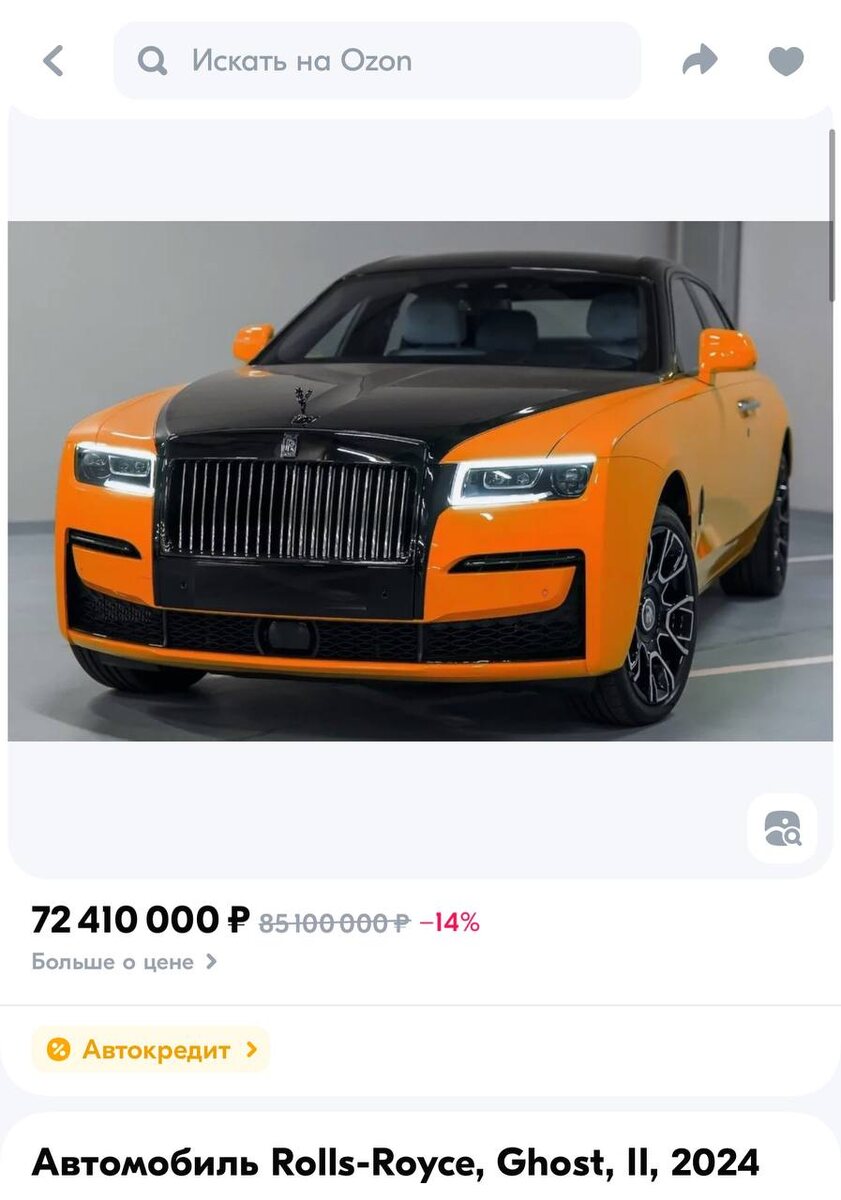841x1200 pixels.
Task: Click the chrome front grille in photo
Action: coord(289,508)
